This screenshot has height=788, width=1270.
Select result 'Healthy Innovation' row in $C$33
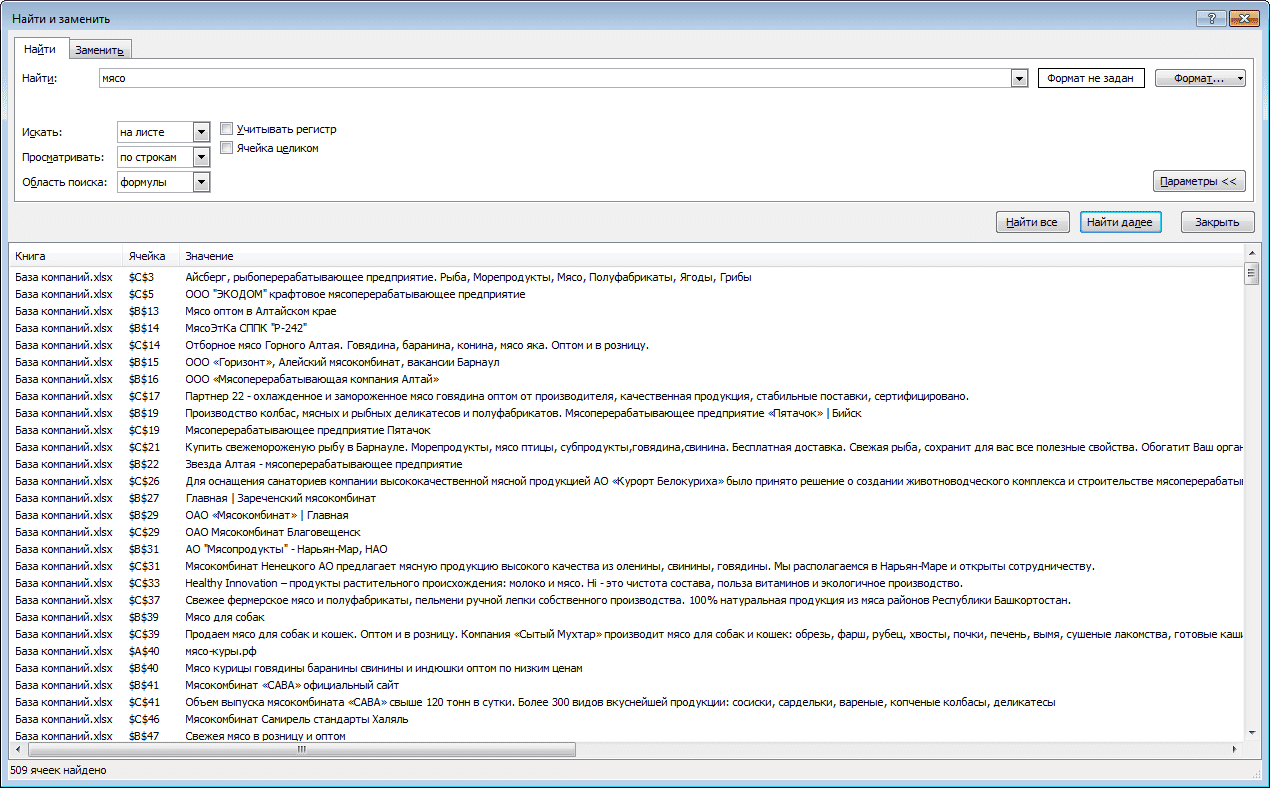click(626, 583)
